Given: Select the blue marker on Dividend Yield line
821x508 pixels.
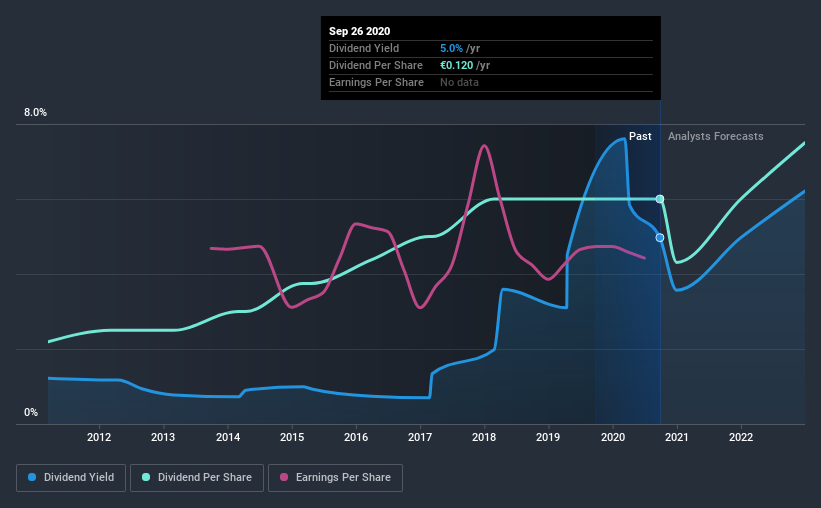Looking at the screenshot, I should tap(660, 238).
